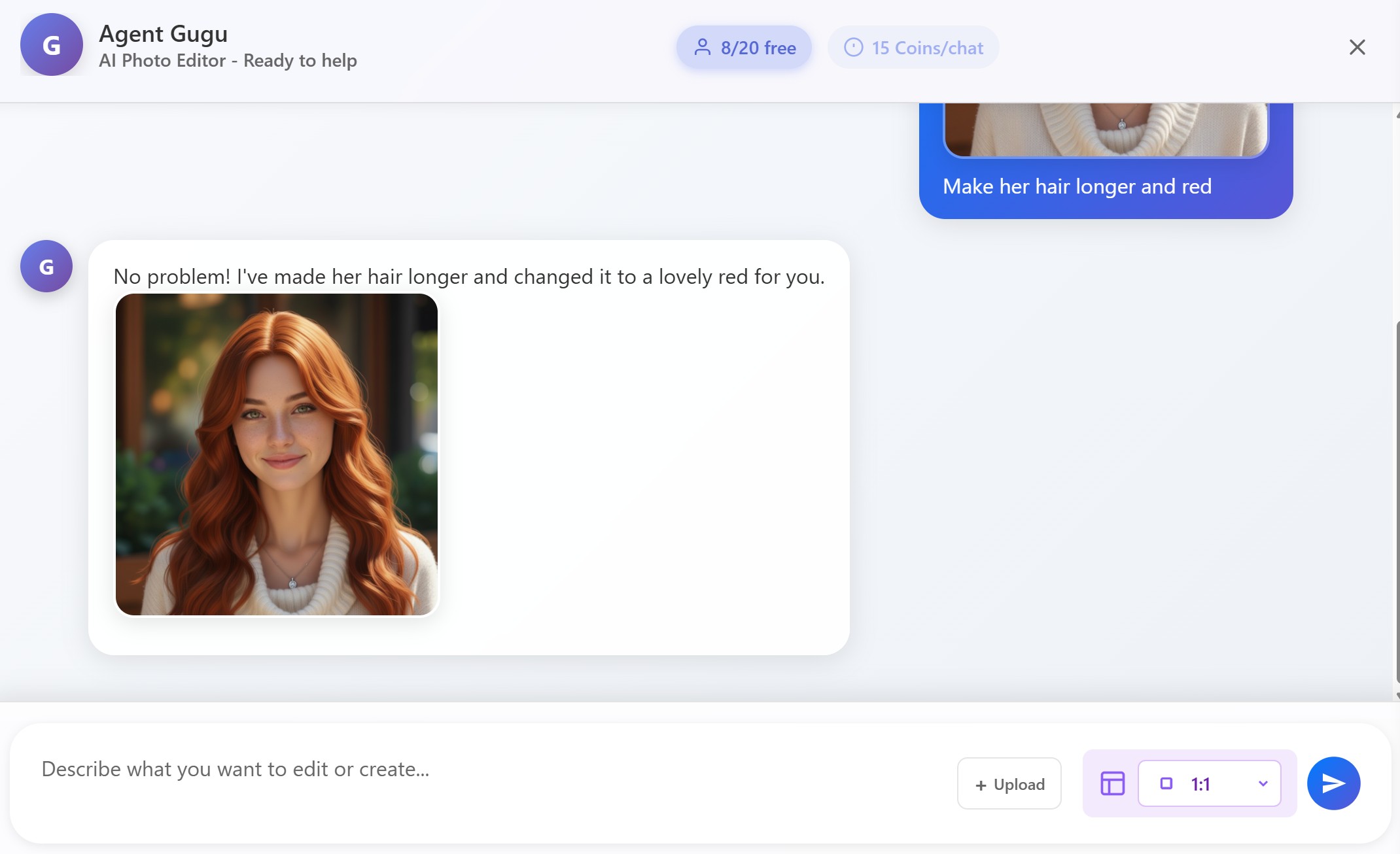Image resolution: width=1400 pixels, height=854 pixels.
Task: Close the Agent Gugu chat panel
Action: pyautogui.click(x=1357, y=47)
